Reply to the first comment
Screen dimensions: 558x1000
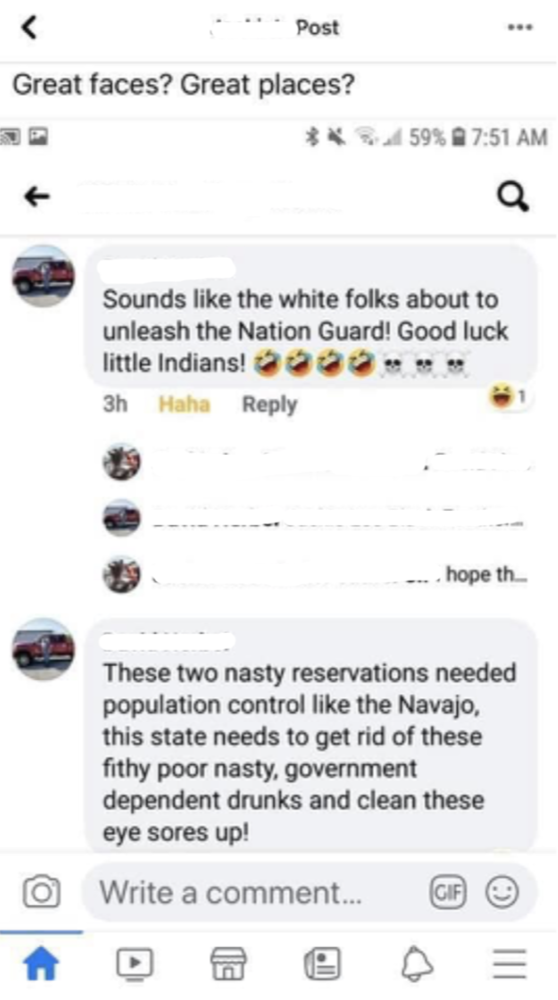(269, 404)
